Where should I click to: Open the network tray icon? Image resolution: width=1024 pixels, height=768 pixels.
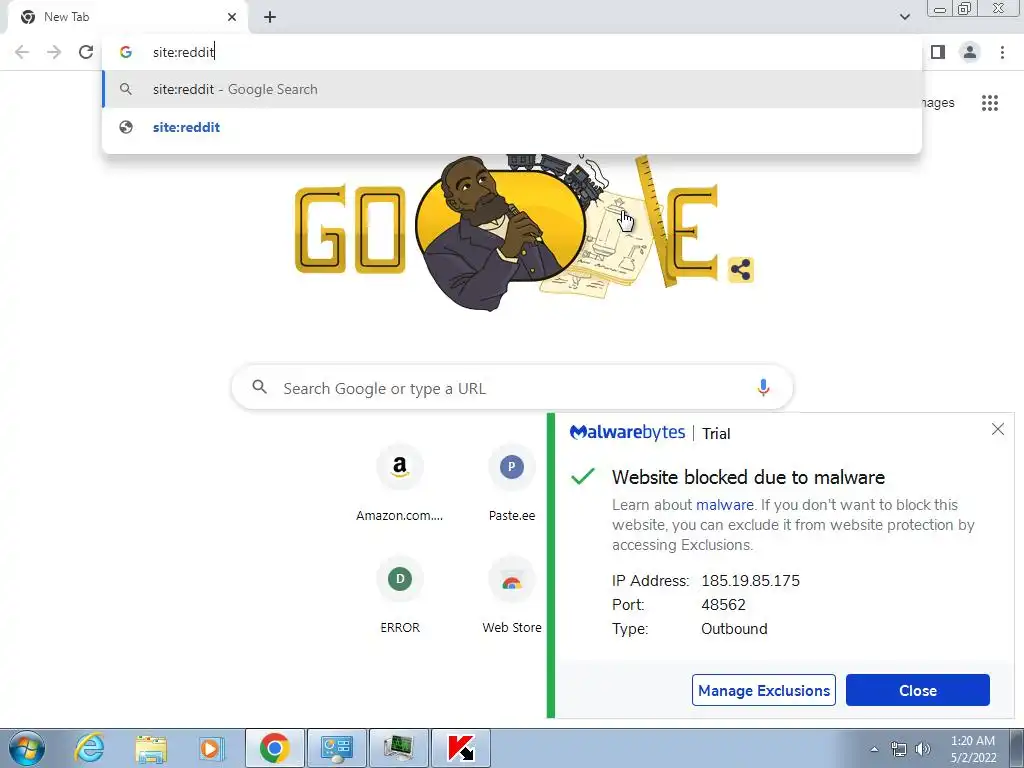[899, 749]
